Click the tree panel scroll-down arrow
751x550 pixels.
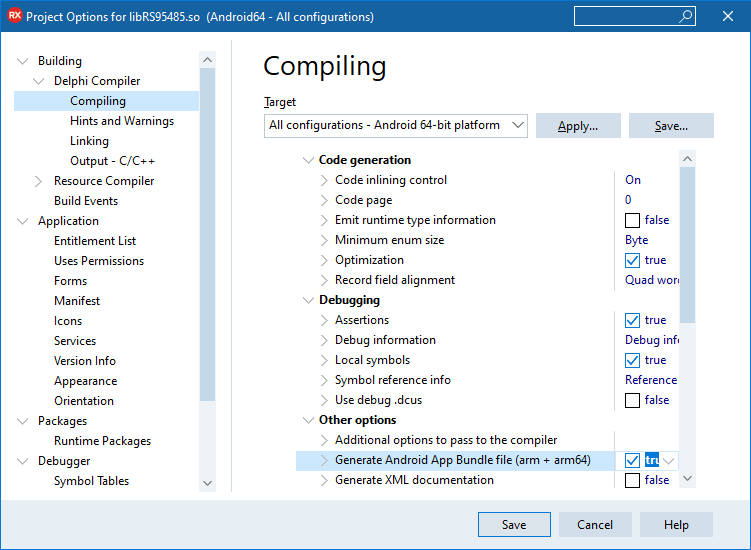point(207,483)
